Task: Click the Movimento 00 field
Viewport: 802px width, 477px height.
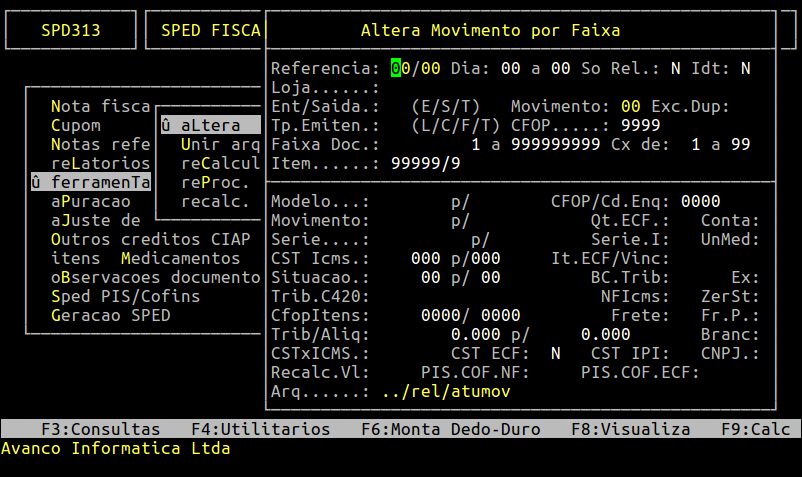Action: 630,106
